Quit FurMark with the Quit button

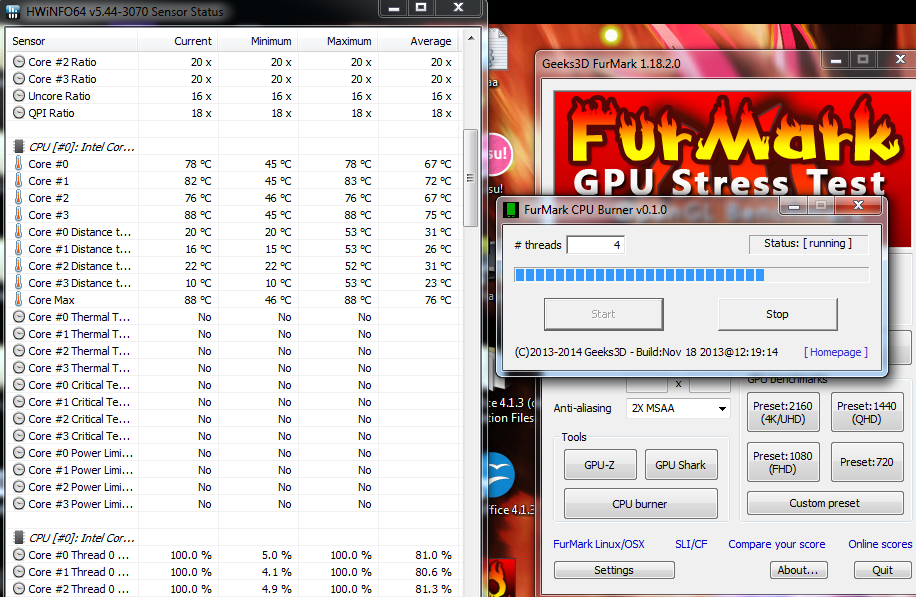pos(882,570)
